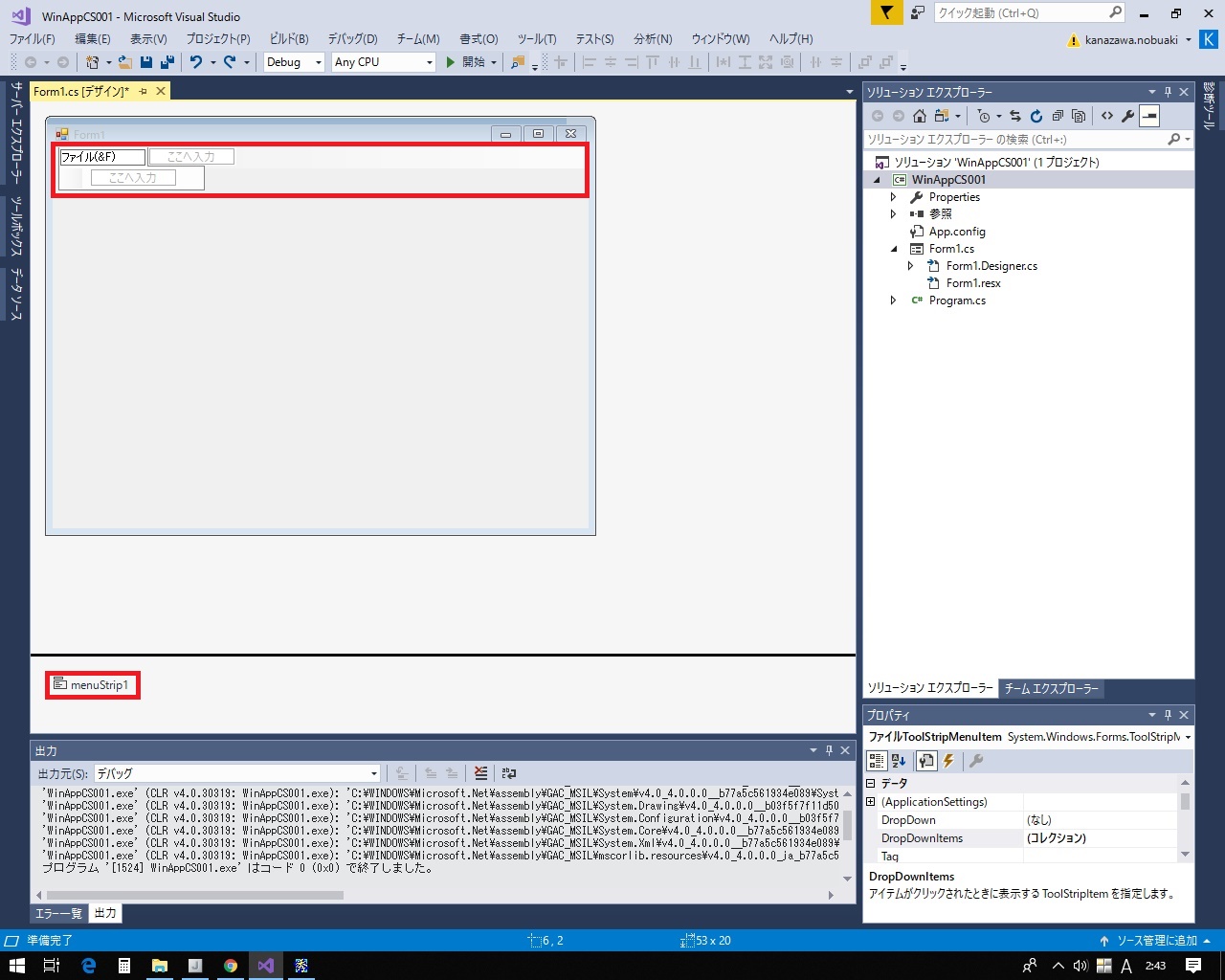Toggle the Preview Selected Items button
Image resolution: width=1225 pixels, height=980 pixels.
click(x=1149, y=116)
